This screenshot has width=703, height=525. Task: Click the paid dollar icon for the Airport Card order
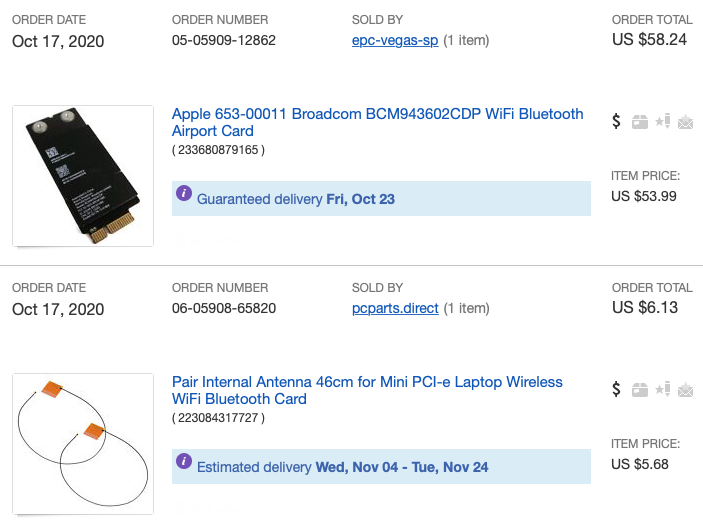[x=616, y=121]
